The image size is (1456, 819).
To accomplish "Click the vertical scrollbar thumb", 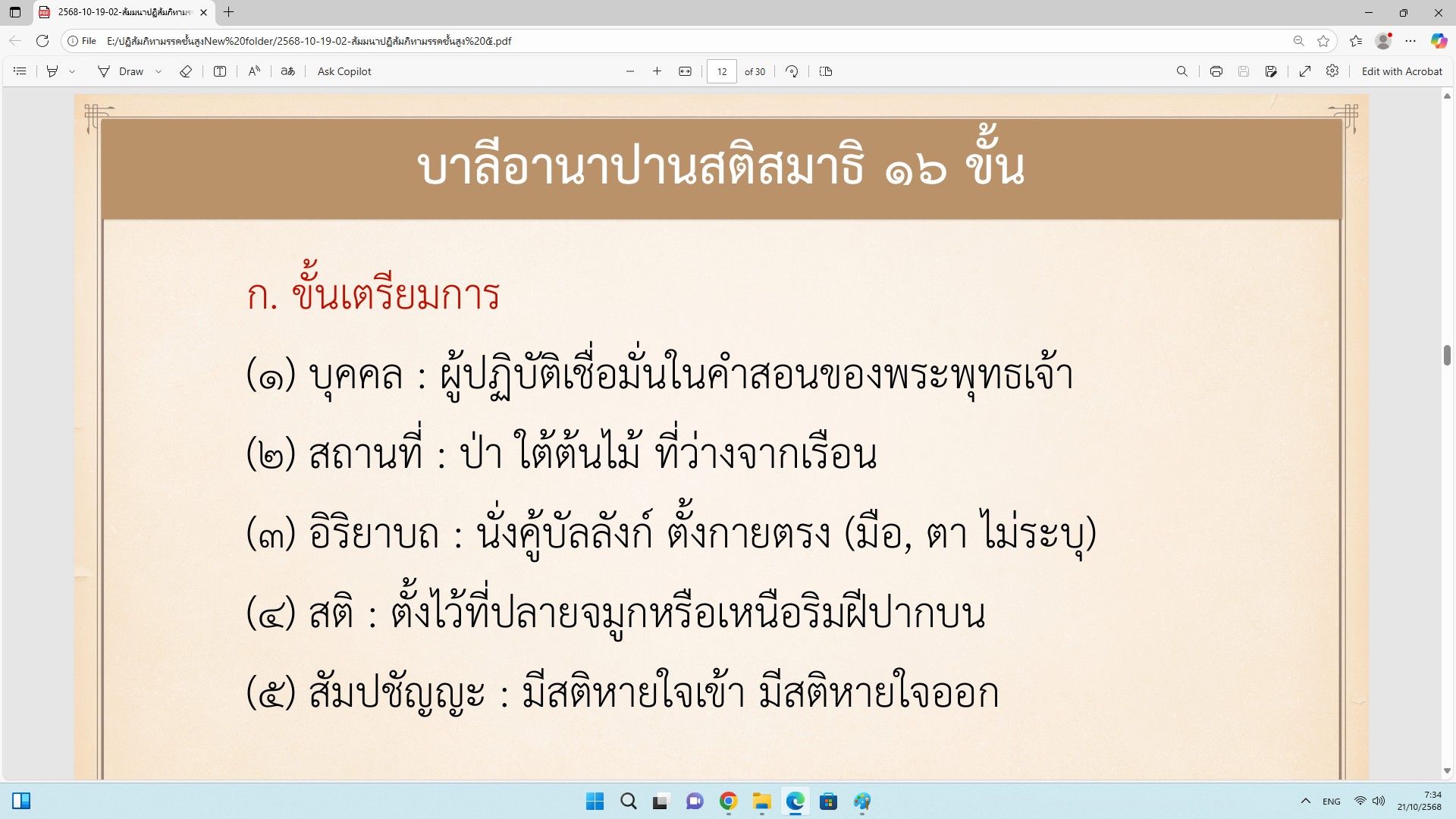I will [1447, 354].
